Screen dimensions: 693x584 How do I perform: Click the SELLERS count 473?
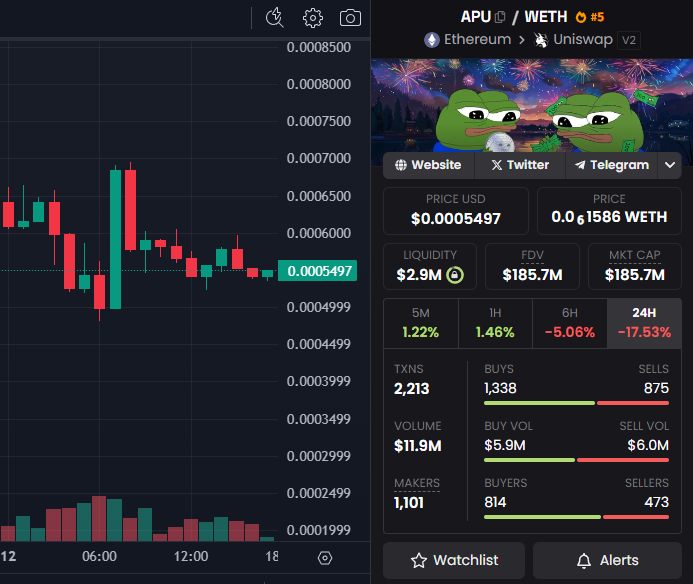pyautogui.click(x=656, y=502)
